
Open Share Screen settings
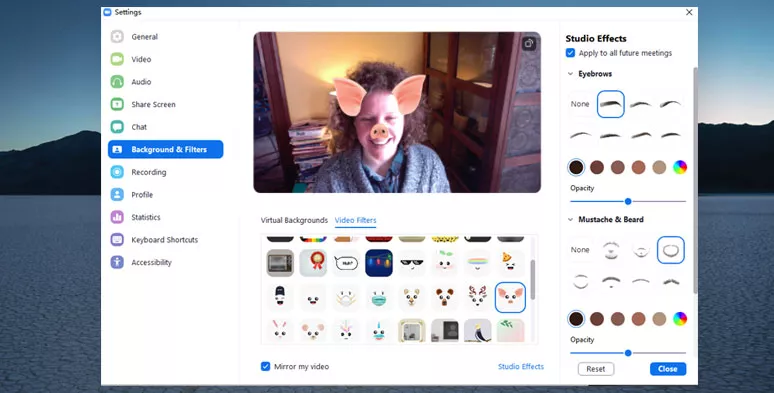pyautogui.click(x=165, y=104)
